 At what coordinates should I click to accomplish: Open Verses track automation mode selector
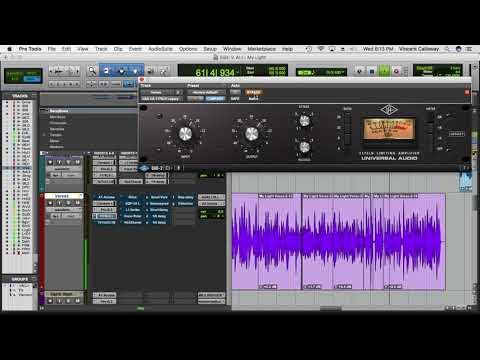tap(72, 216)
